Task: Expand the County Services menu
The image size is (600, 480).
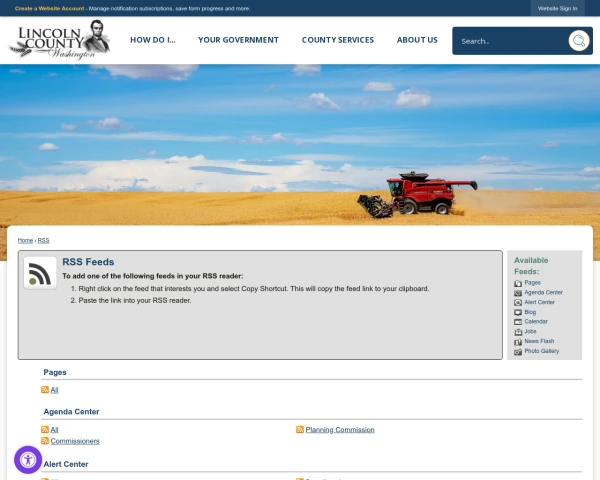Action: (x=338, y=40)
